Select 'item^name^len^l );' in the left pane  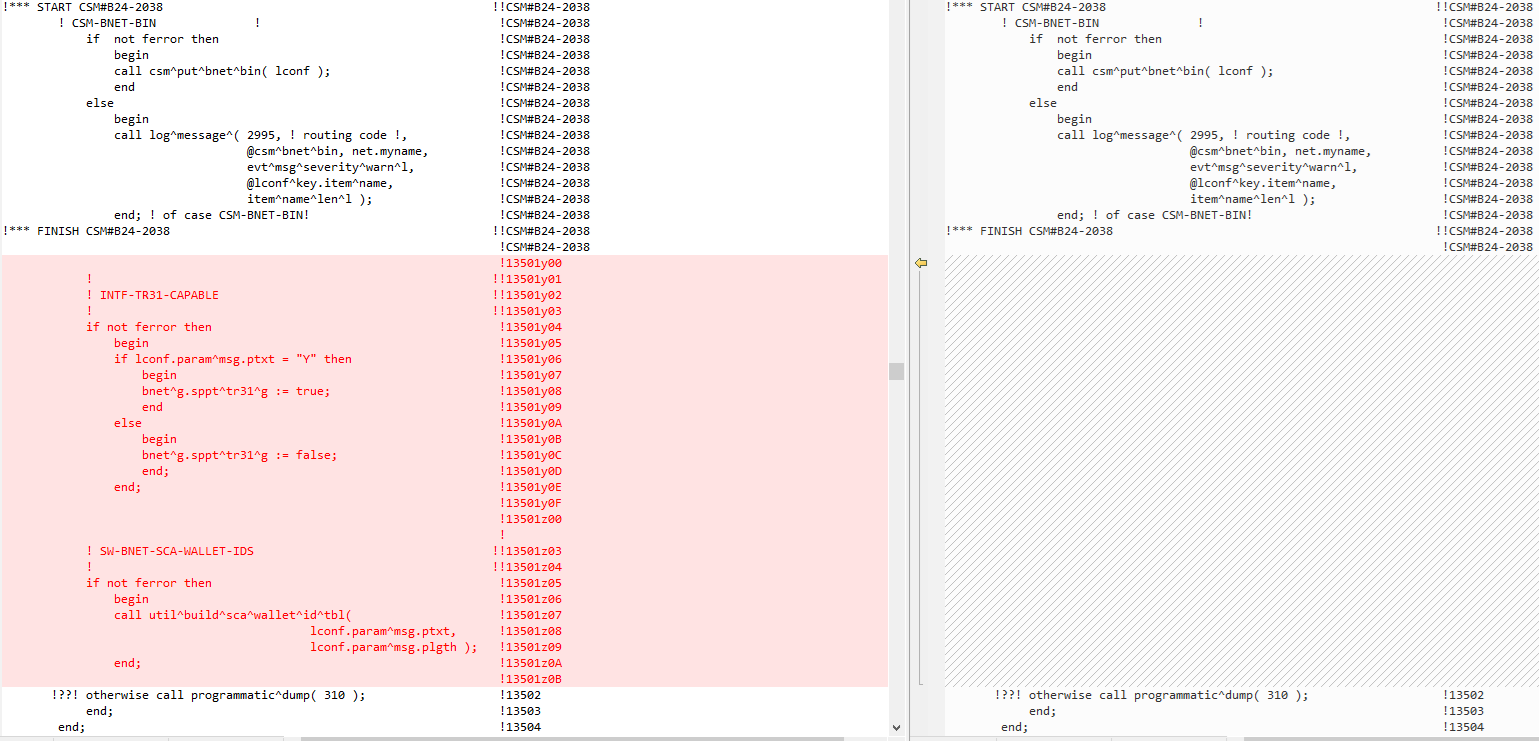[x=310, y=199]
